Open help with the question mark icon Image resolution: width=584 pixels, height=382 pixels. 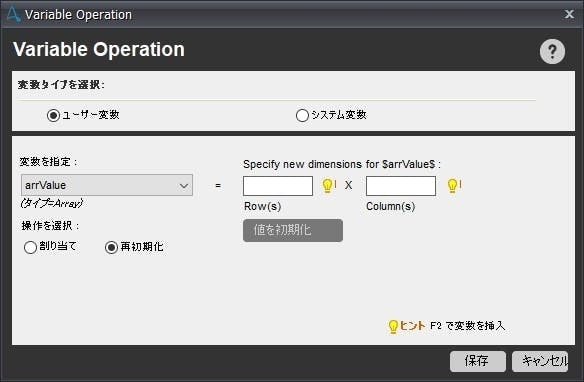(552, 51)
